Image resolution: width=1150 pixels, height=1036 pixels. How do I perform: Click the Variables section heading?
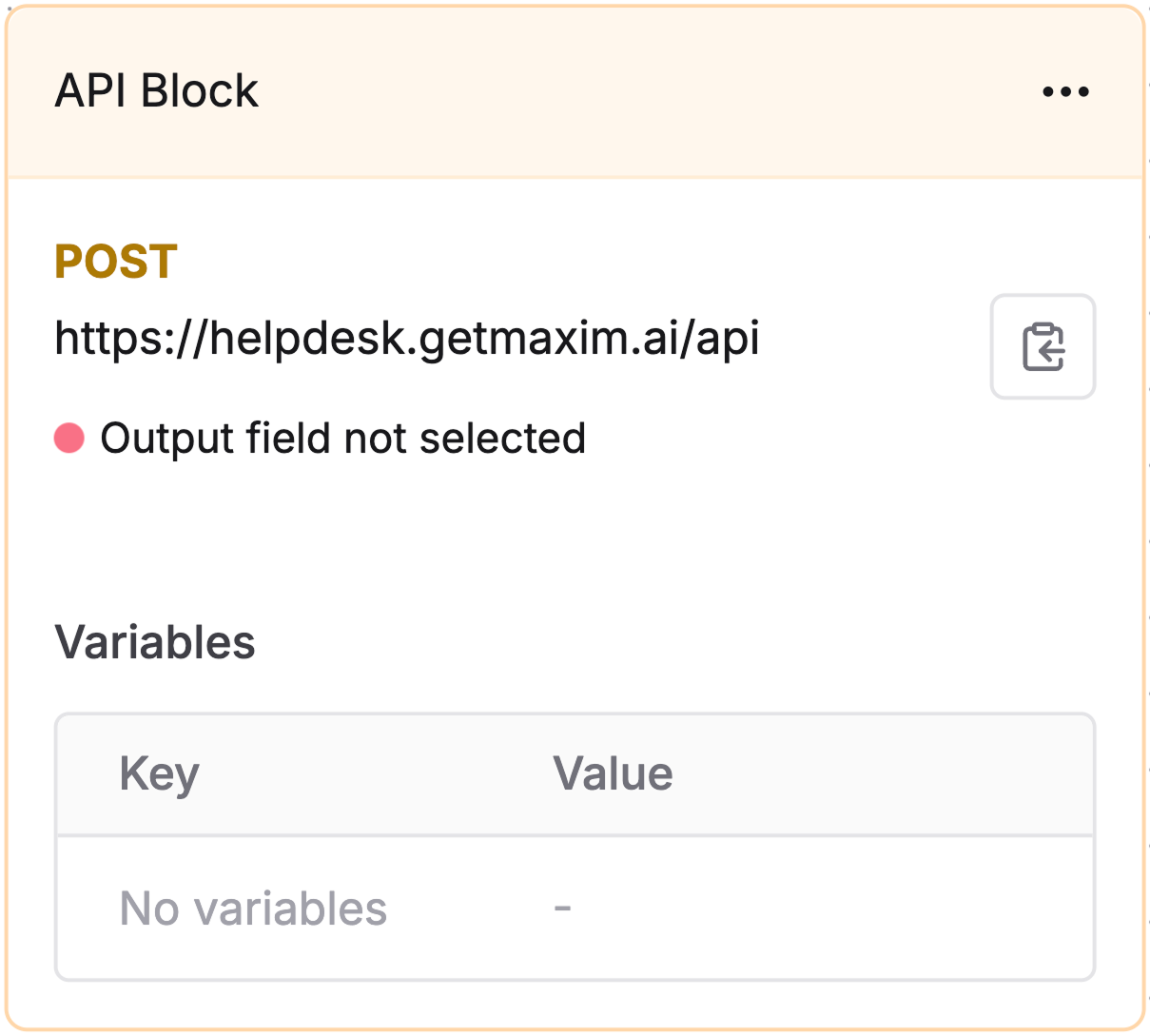pos(155,642)
